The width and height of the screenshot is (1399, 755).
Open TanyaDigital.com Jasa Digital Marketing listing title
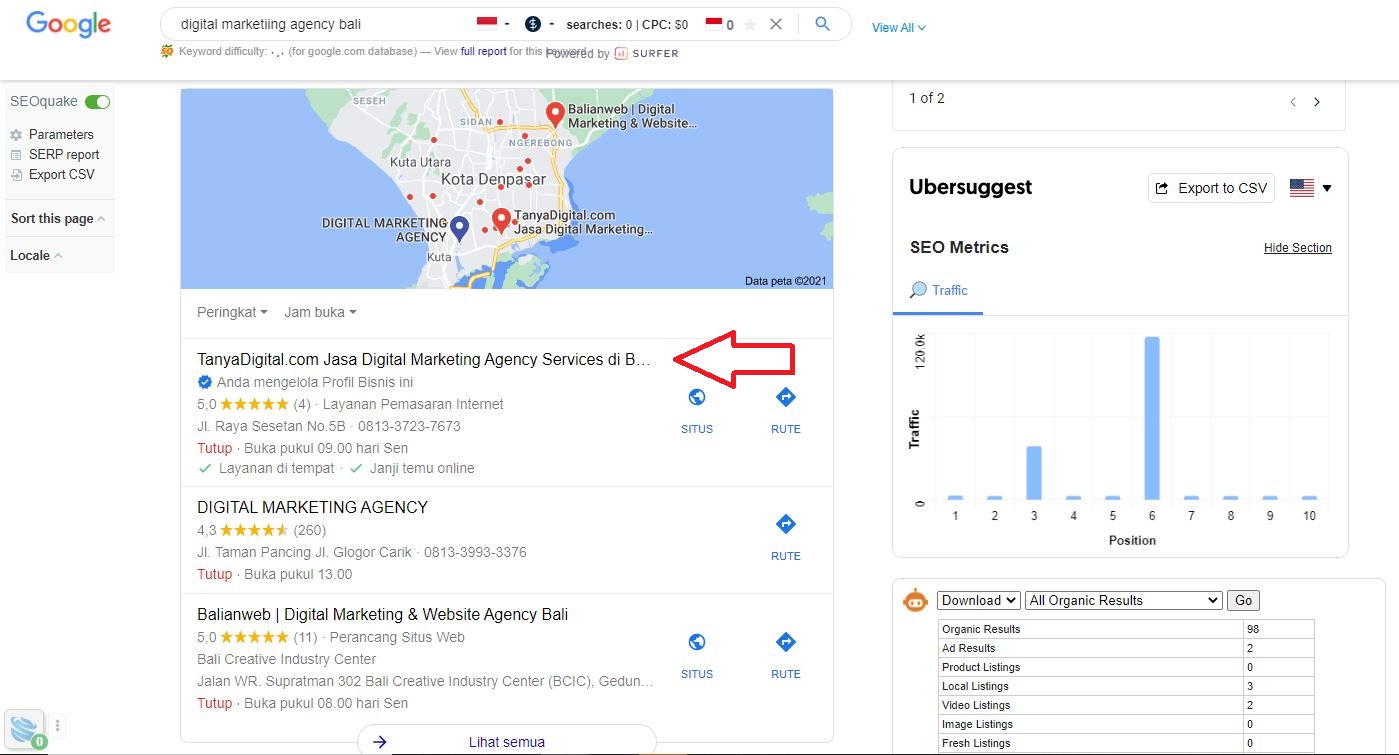coord(424,359)
